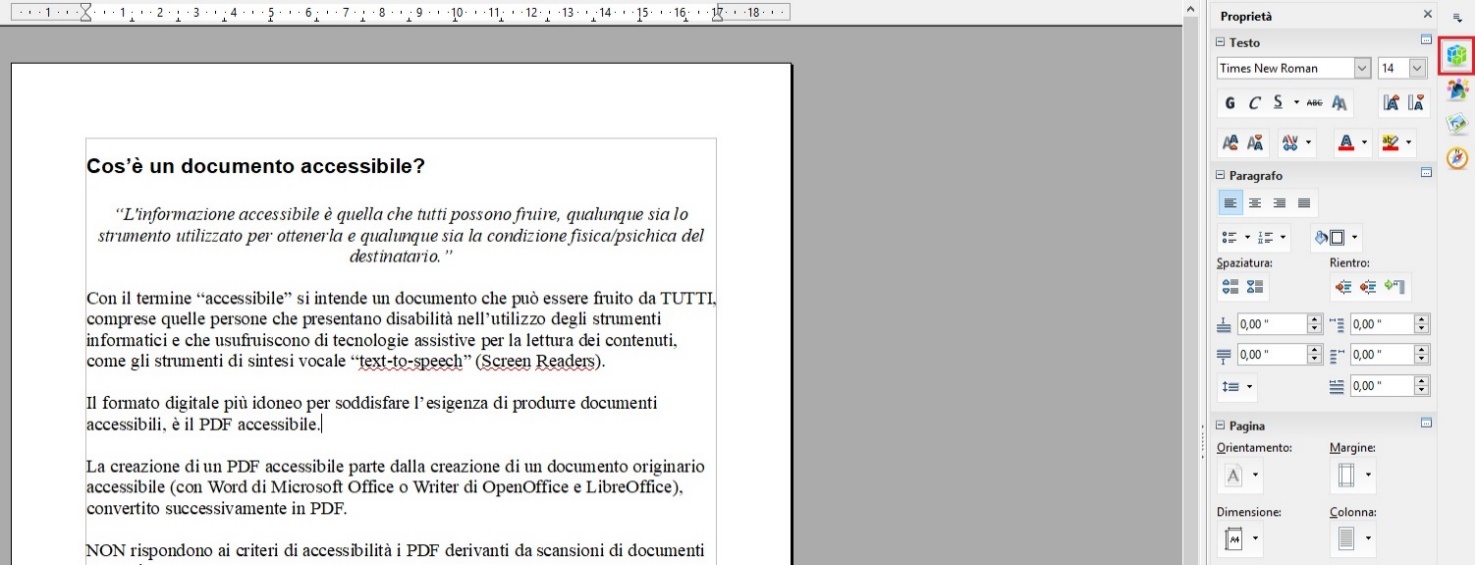Open the Properties deck in sidebar tab bar
The height and width of the screenshot is (565, 1475).
(1457, 55)
